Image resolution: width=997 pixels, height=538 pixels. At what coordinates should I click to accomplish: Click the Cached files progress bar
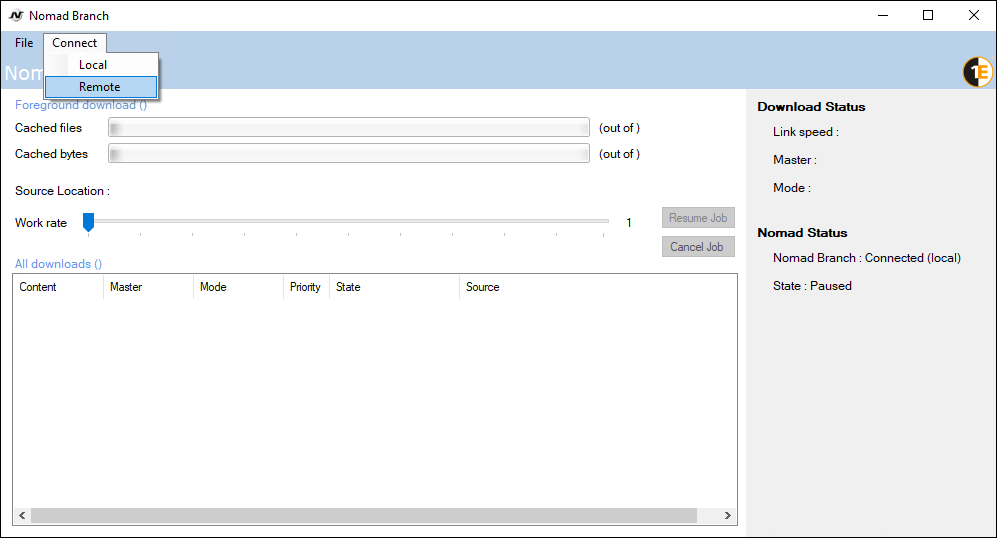[x=349, y=128]
